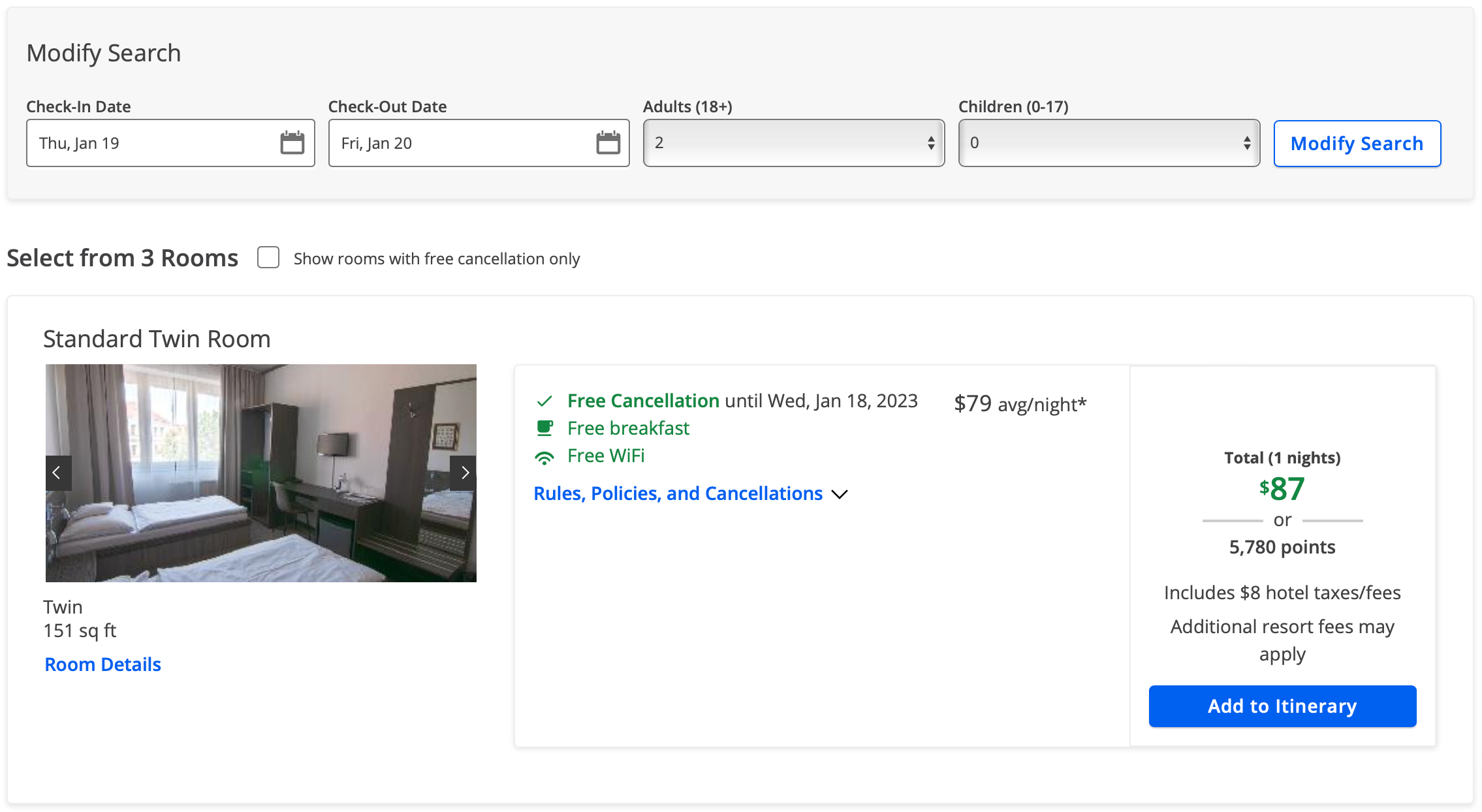Click the Check-Out Date field Fri, Jan 20
Image resolution: width=1482 pixels, height=812 pixels.
[479, 143]
